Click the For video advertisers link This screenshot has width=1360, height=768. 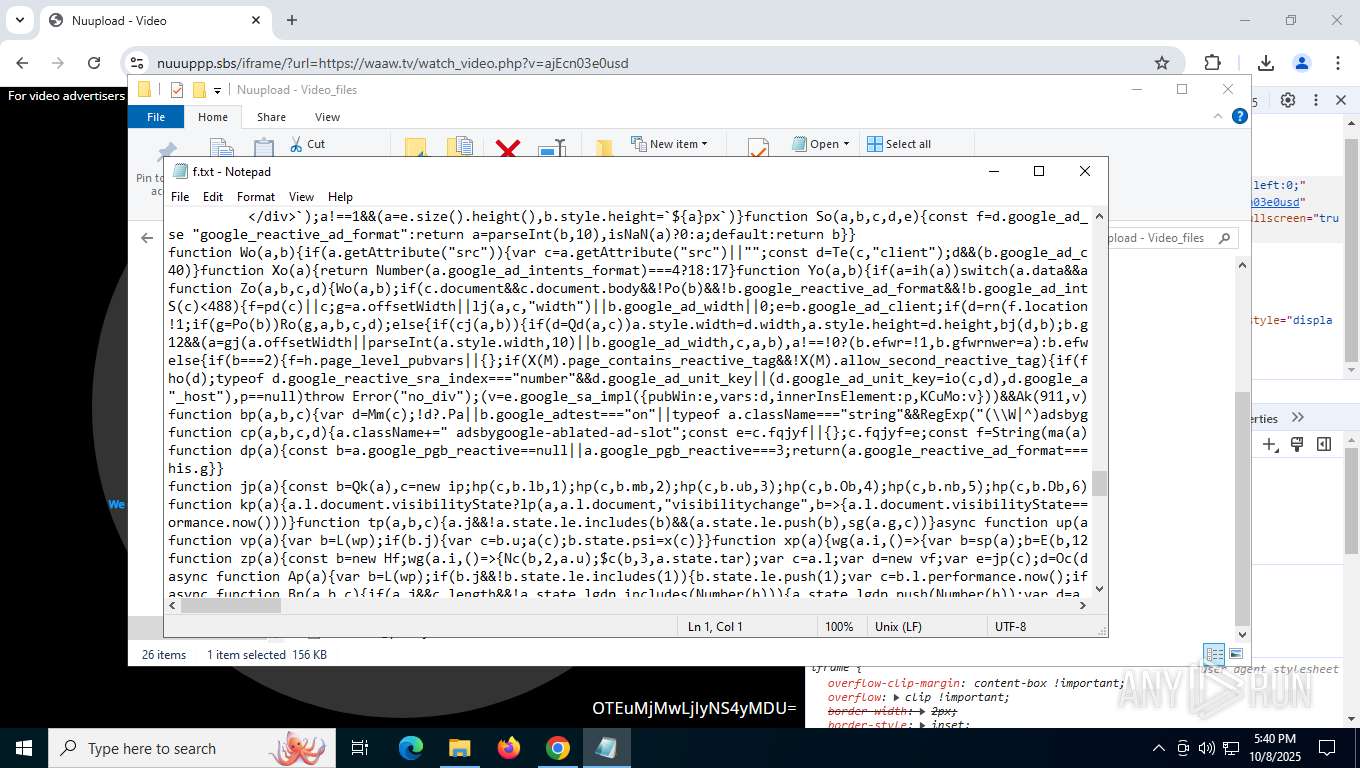click(66, 96)
